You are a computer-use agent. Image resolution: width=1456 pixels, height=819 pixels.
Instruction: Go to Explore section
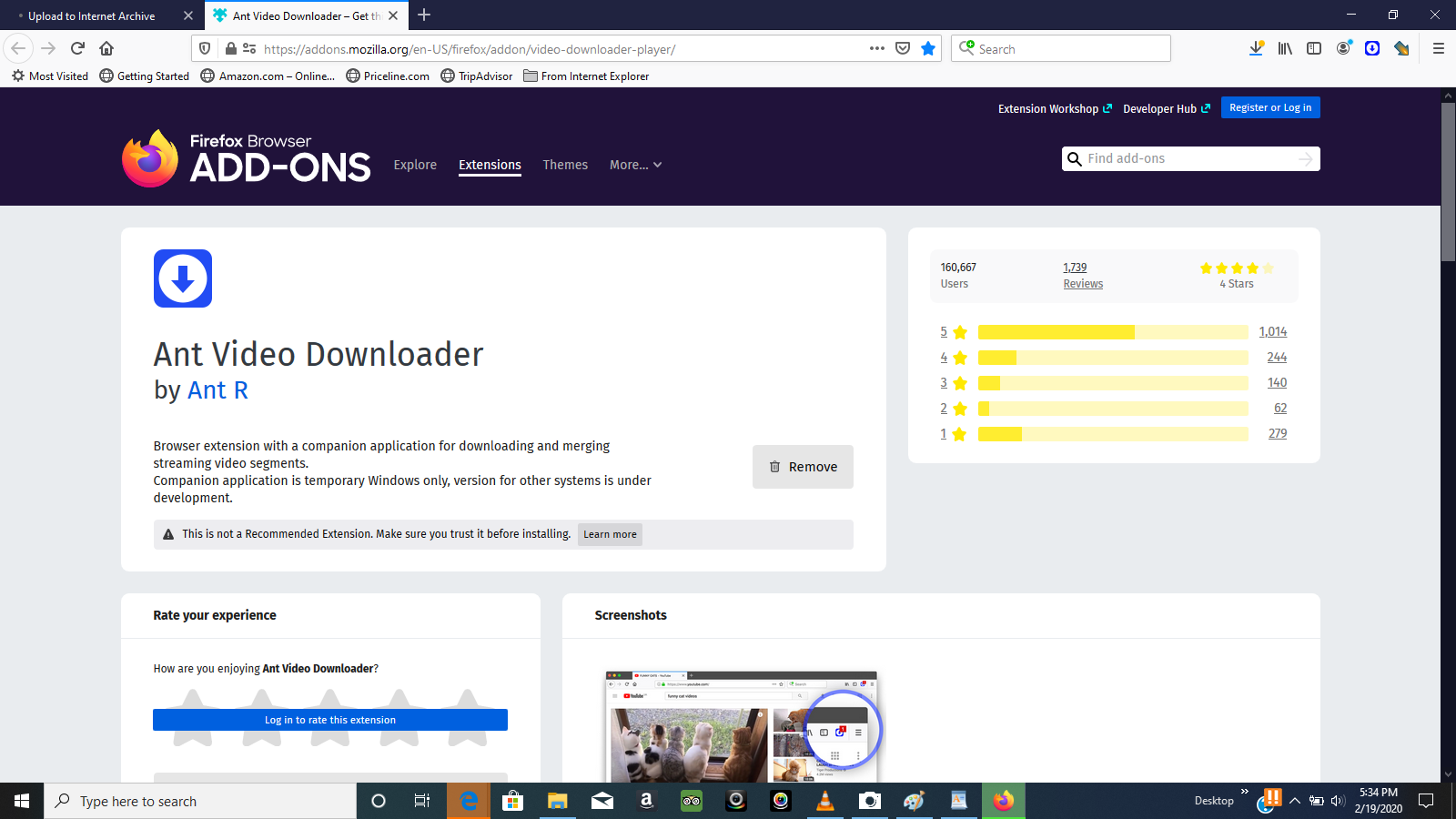[415, 165]
